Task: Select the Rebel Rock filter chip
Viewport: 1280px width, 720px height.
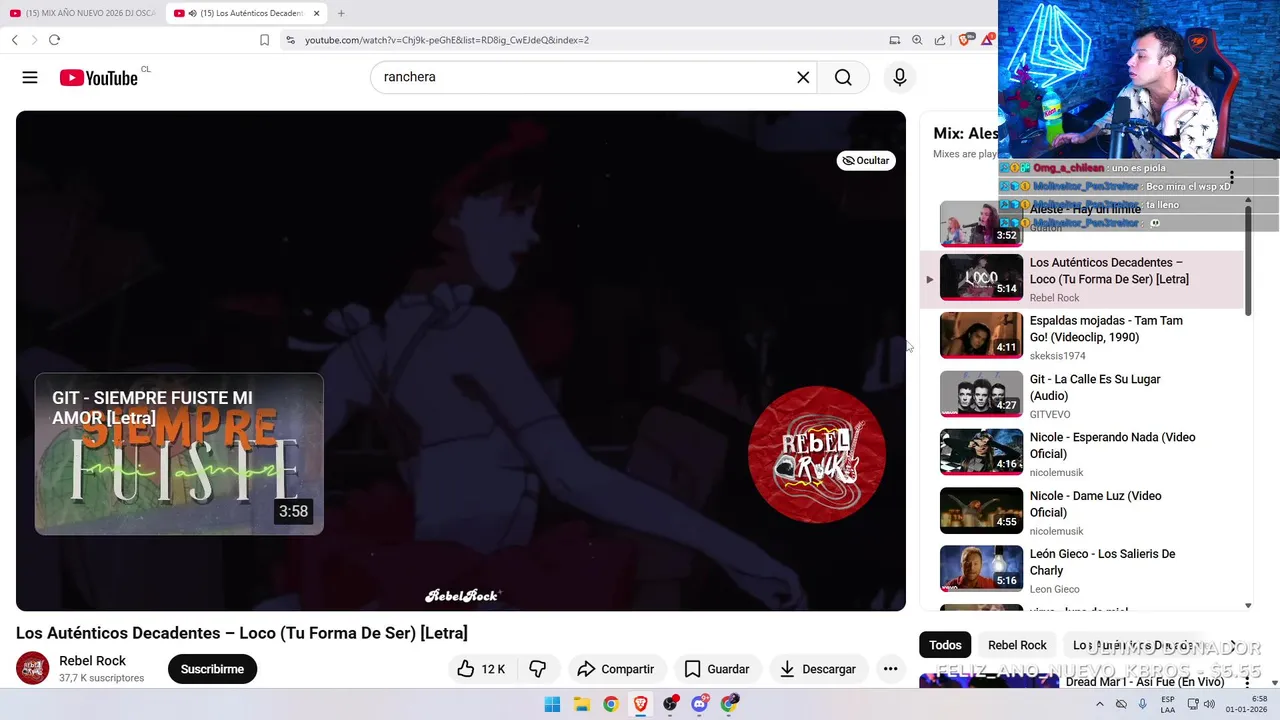Action: (x=1017, y=645)
